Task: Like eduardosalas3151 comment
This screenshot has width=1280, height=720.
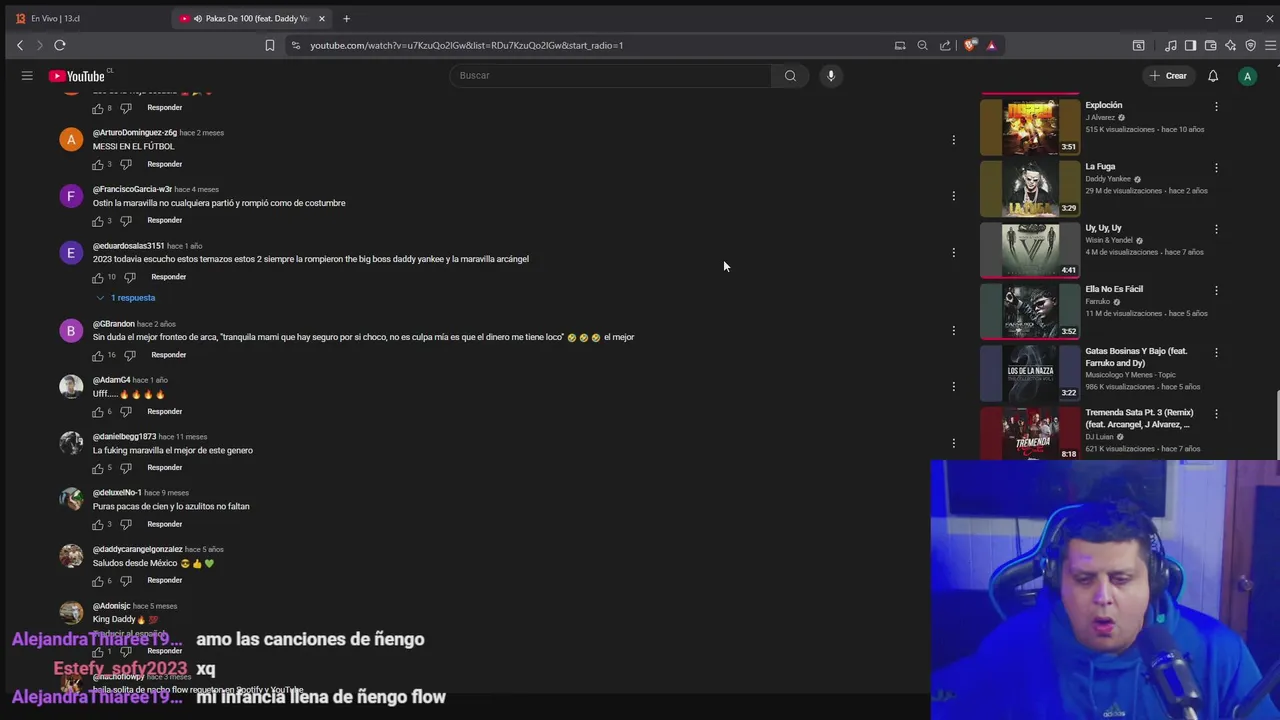Action: pos(98,277)
